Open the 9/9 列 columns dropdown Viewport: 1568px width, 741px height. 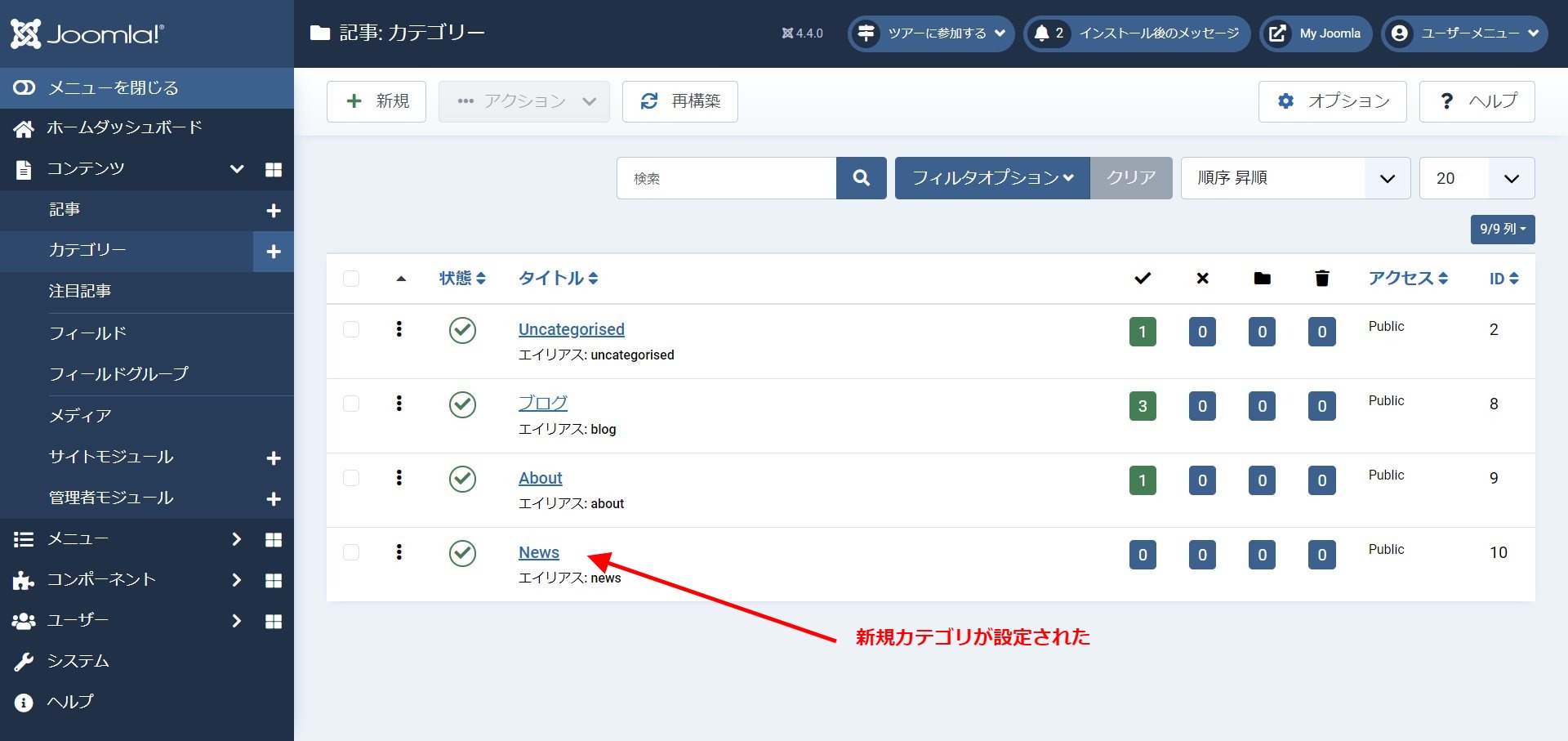[1502, 230]
